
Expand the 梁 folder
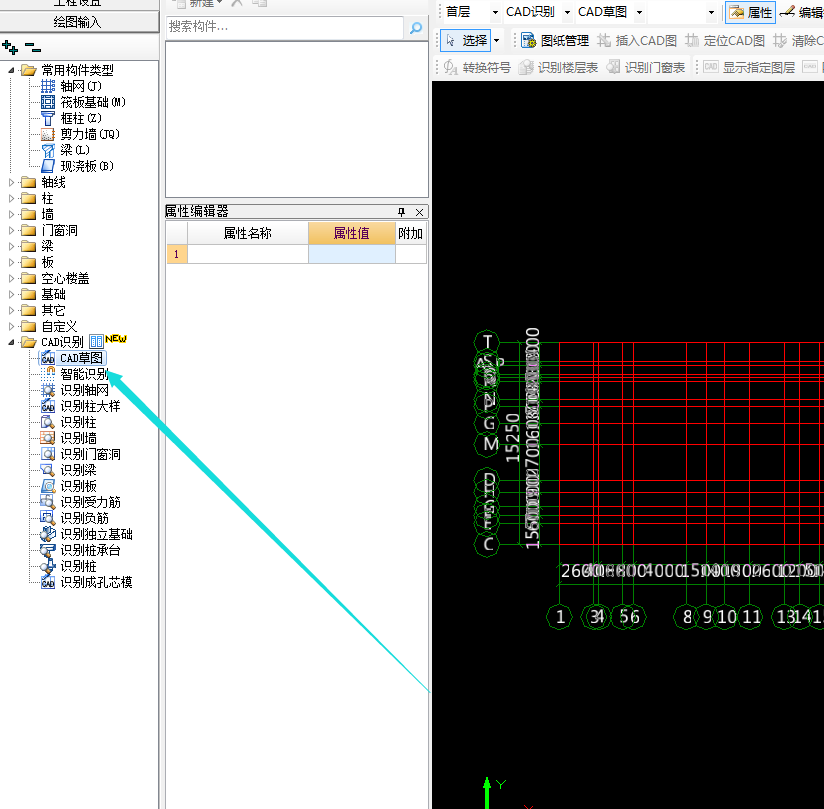point(11,246)
